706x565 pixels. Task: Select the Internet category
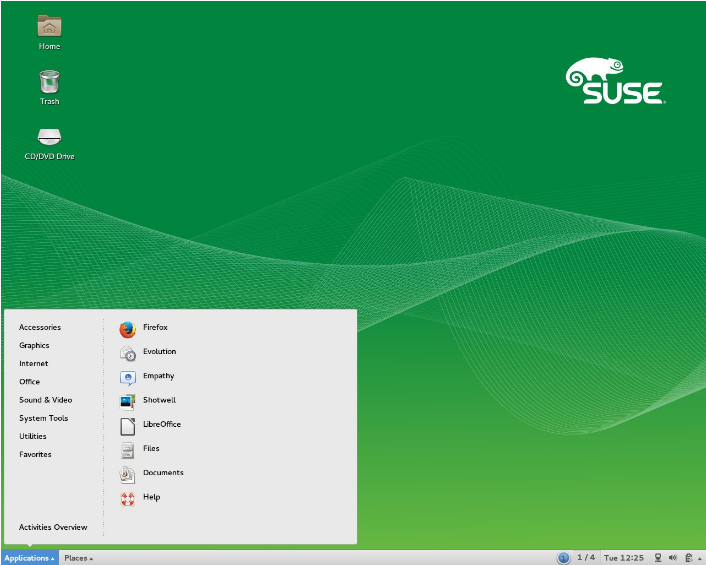[x=34, y=363]
